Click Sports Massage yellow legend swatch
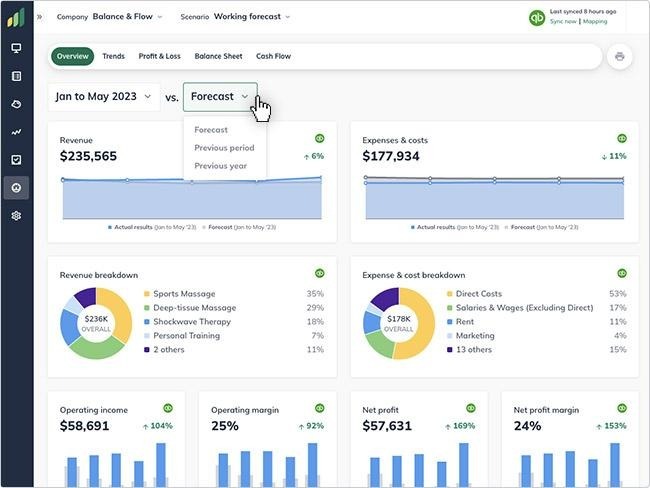The height and width of the screenshot is (488, 650). [x=147, y=294]
